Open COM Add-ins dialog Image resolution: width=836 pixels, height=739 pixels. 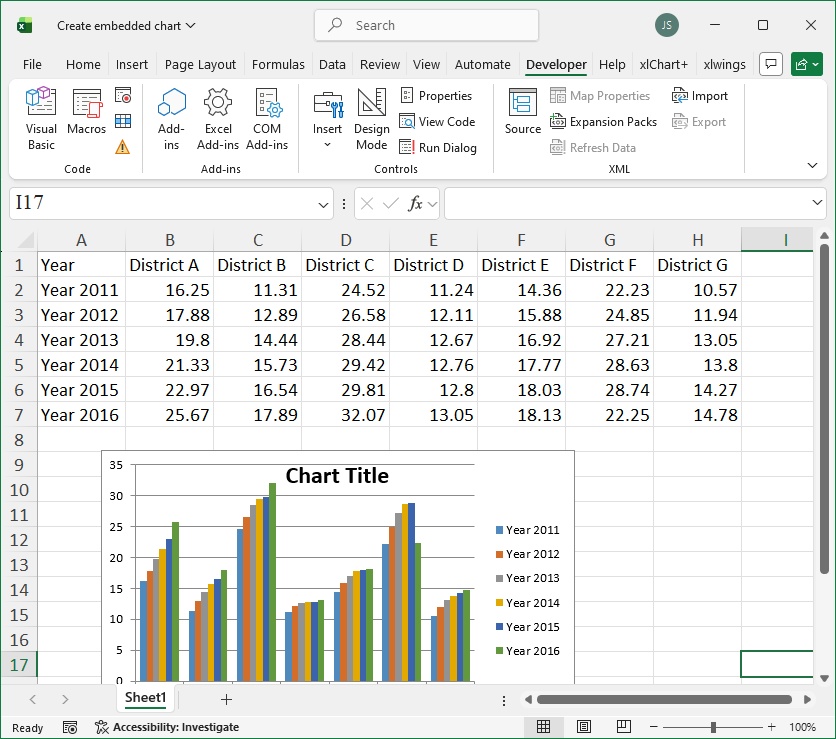coord(267,119)
